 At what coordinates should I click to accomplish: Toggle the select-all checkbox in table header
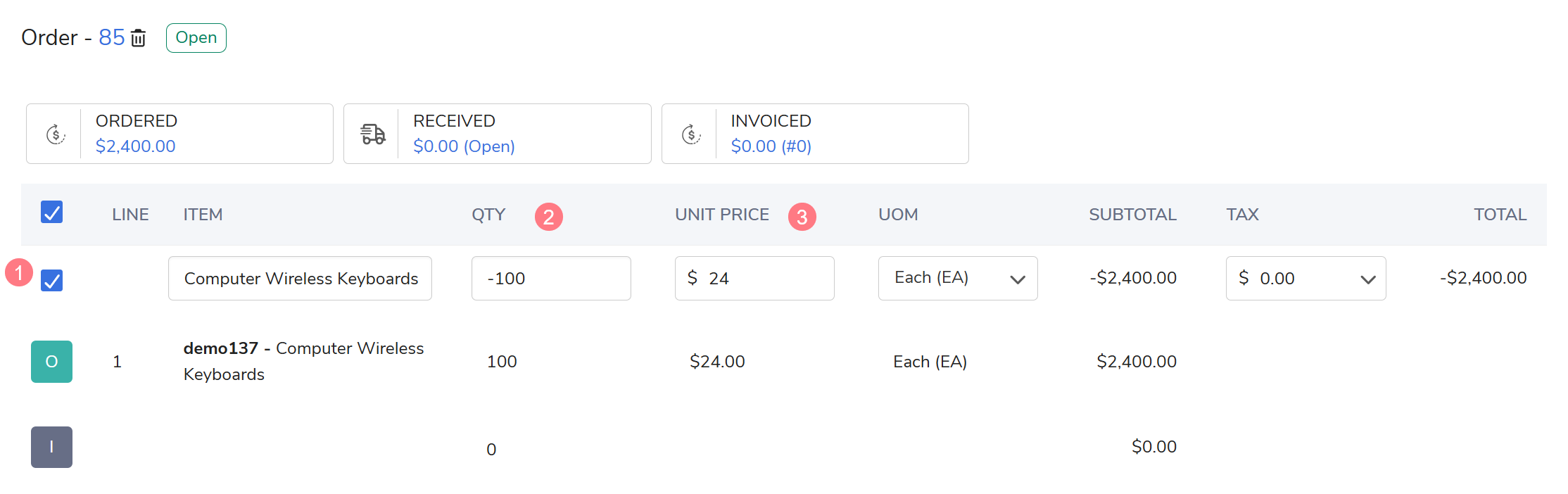[52, 212]
